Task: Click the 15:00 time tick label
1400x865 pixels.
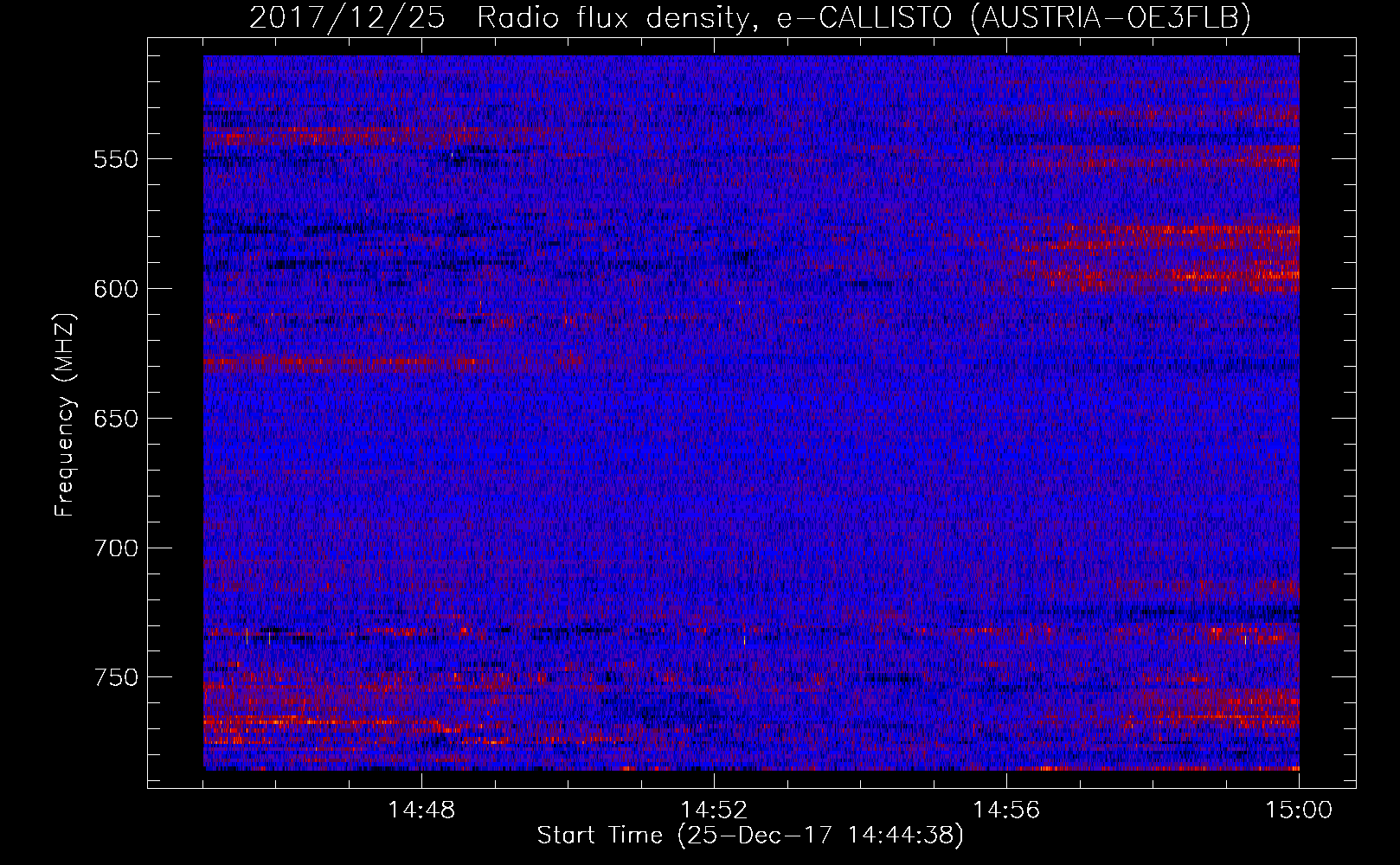Action: click(x=1299, y=811)
